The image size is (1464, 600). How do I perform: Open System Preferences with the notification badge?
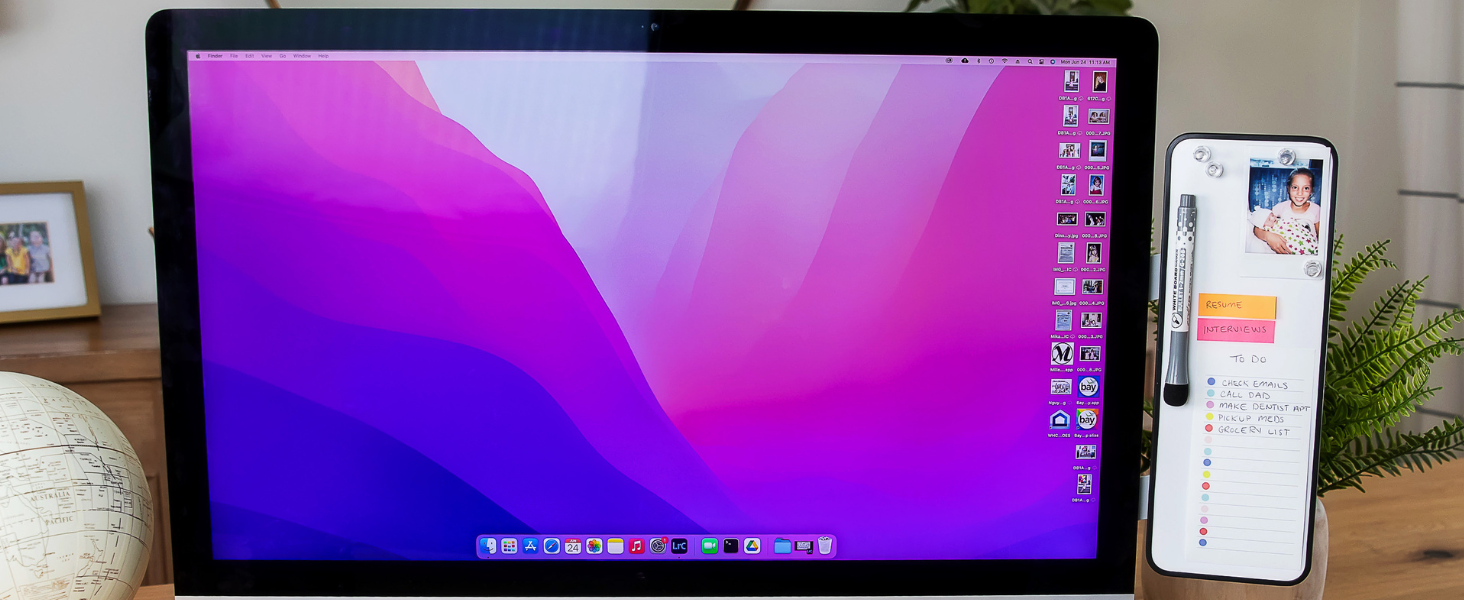point(658,546)
